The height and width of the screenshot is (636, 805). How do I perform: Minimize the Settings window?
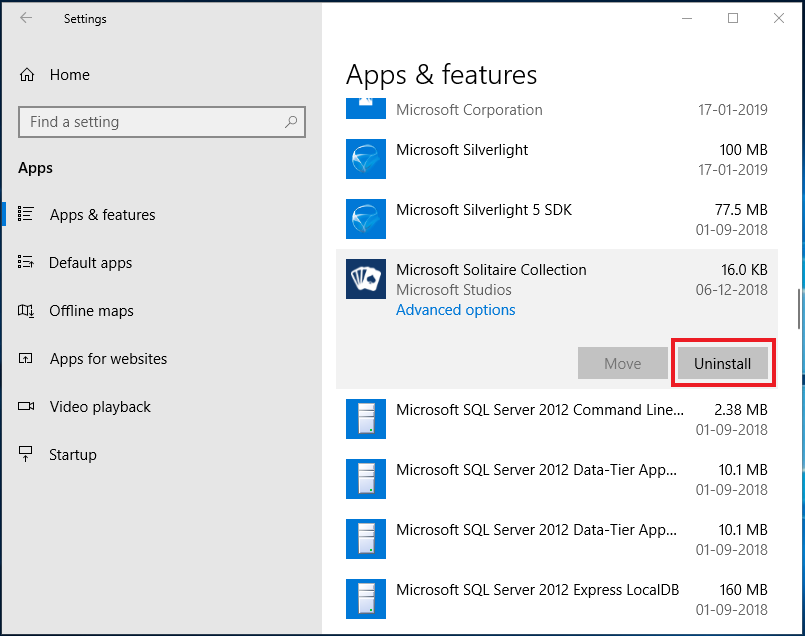(687, 18)
